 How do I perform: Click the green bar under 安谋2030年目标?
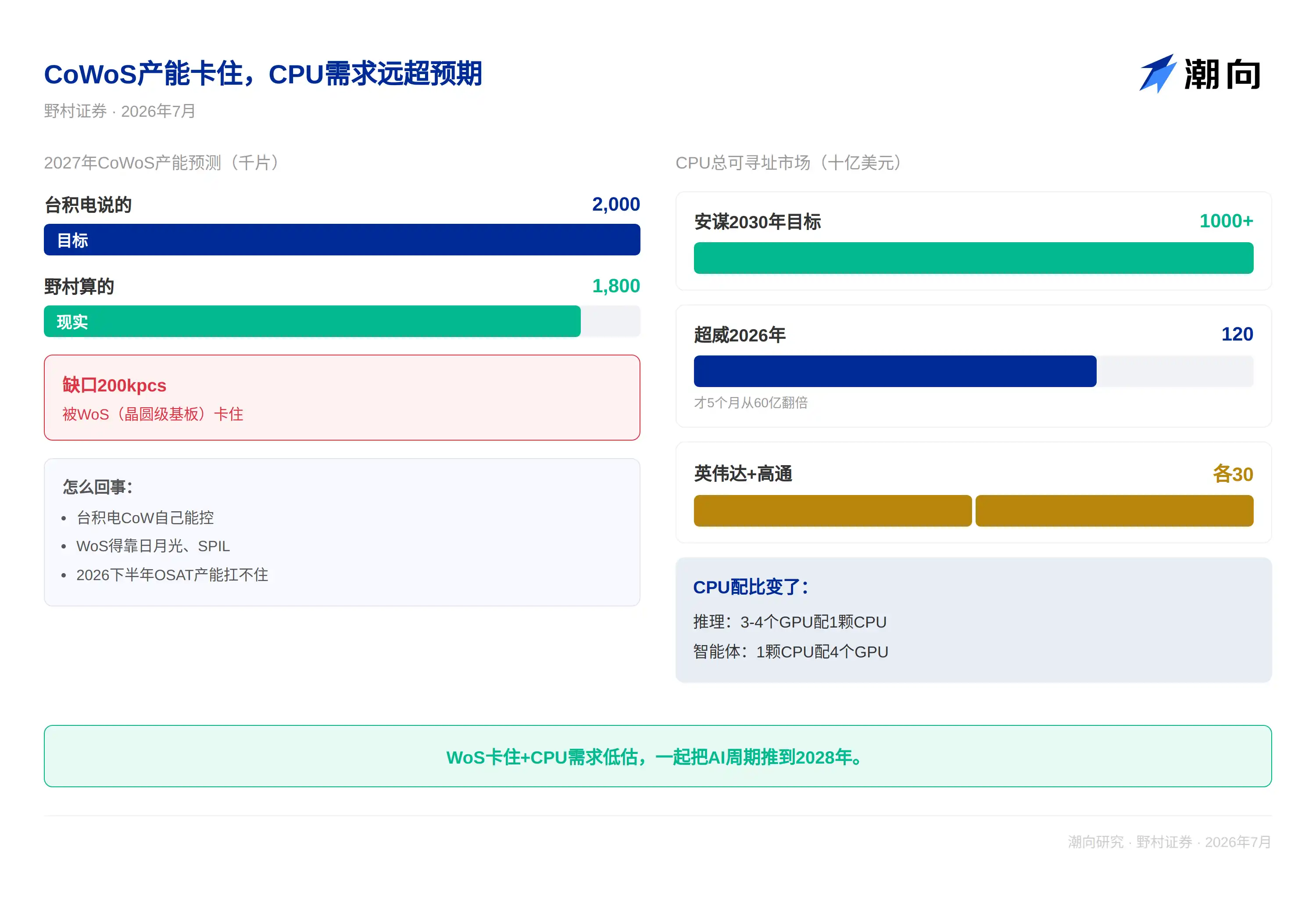973,258
